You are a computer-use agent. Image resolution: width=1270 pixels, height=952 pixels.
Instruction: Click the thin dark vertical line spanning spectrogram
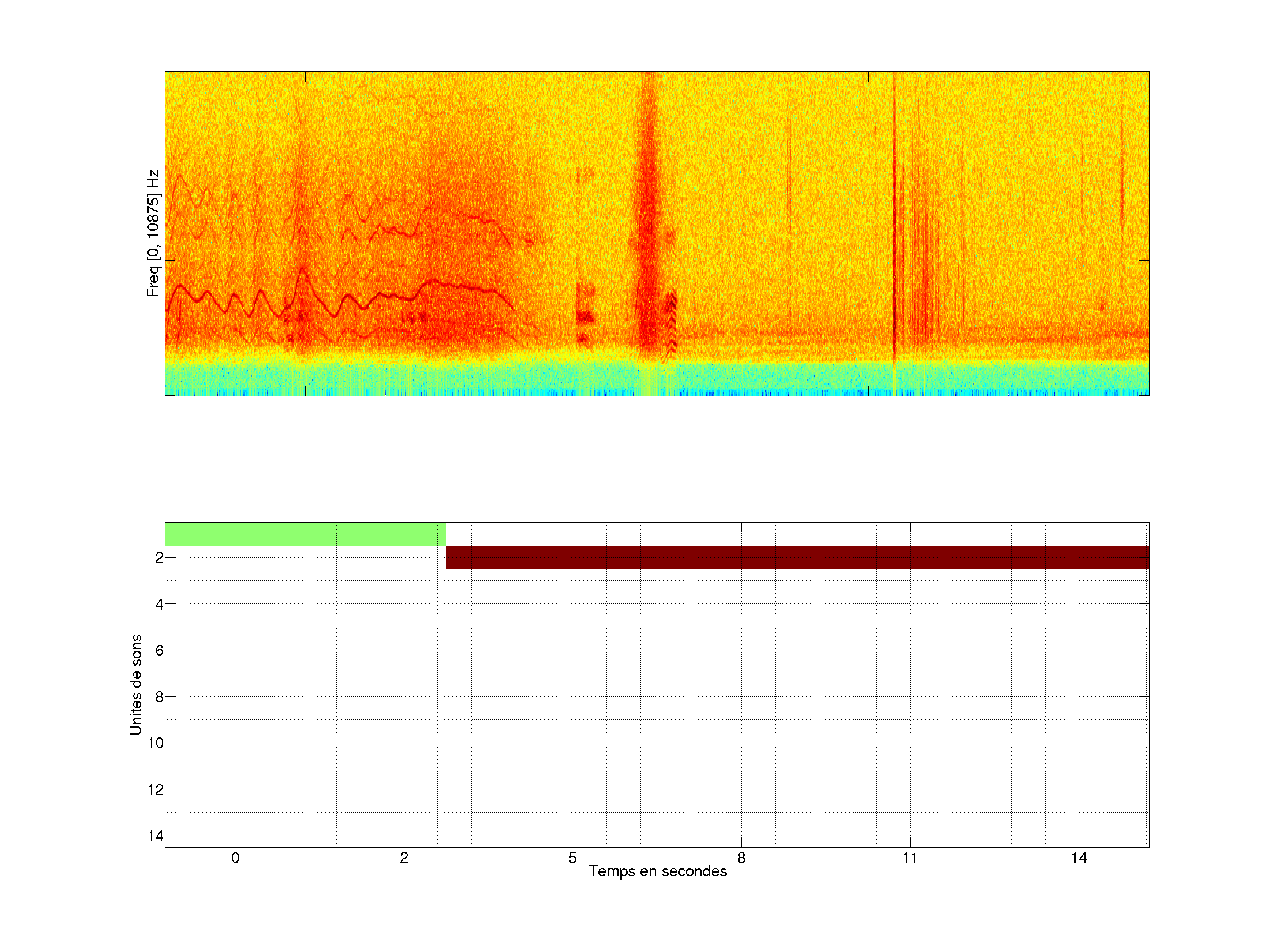(x=894, y=230)
